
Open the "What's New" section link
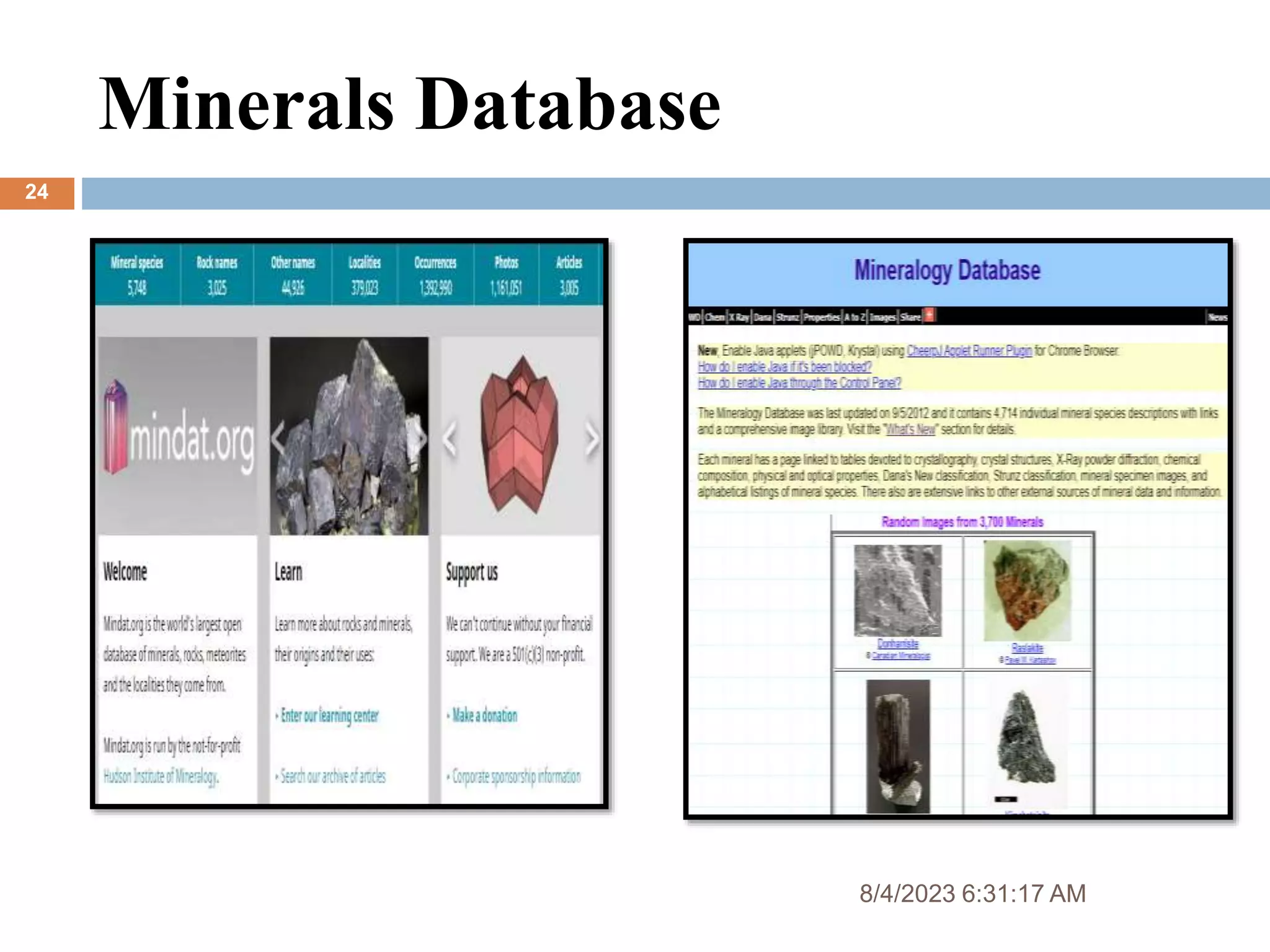pos(910,430)
